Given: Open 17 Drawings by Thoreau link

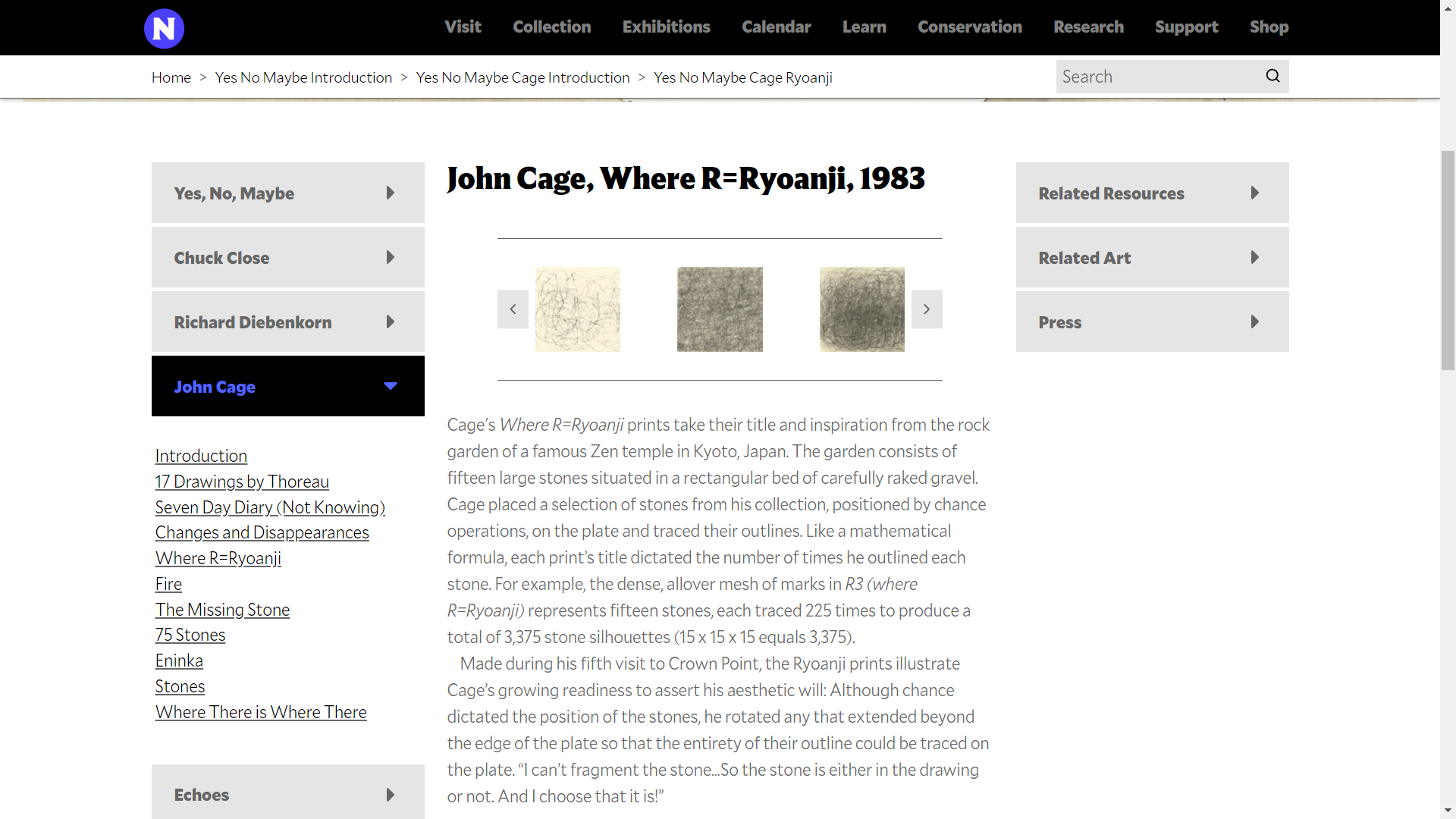Looking at the screenshot, I should pyautogui.click(x=242, y=482).
